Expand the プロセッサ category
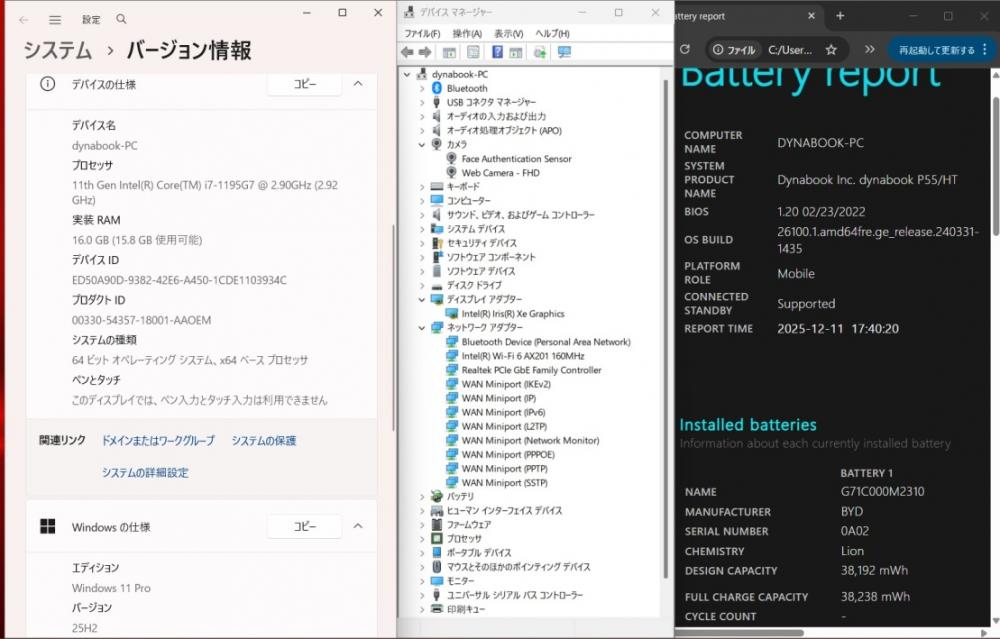The width and height of the screenshot is (1000, 639). tap(422, 538)
